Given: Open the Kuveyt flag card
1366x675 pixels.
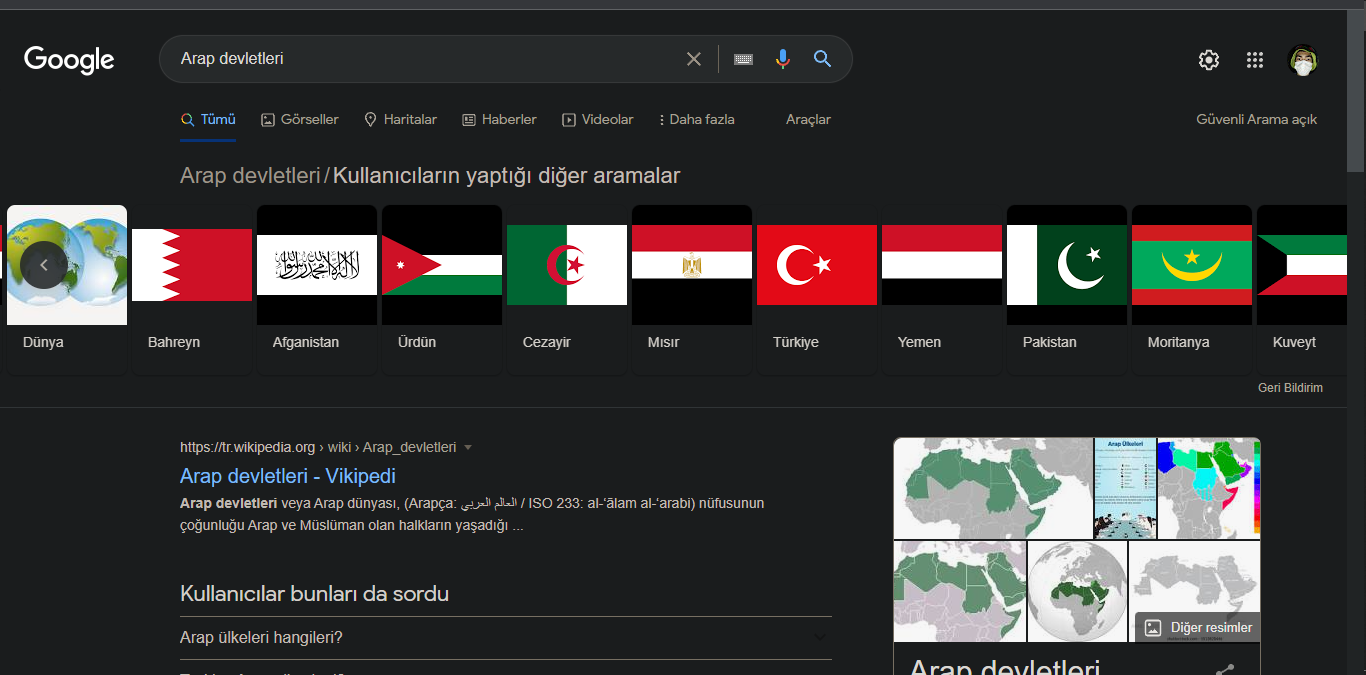Looking at the screenshot, I should pyautogui.click(x=1300, y=289).
